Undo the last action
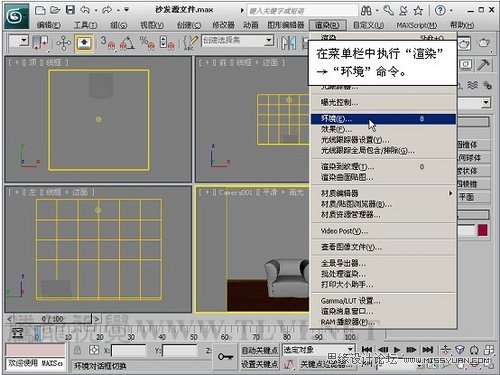 (85, 10)
